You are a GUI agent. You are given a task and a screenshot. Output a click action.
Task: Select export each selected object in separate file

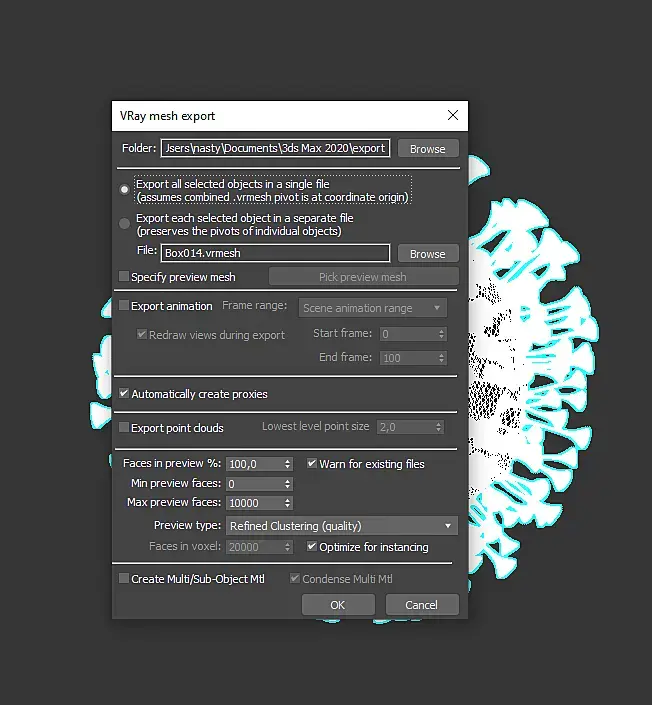[x=125, y=223]
